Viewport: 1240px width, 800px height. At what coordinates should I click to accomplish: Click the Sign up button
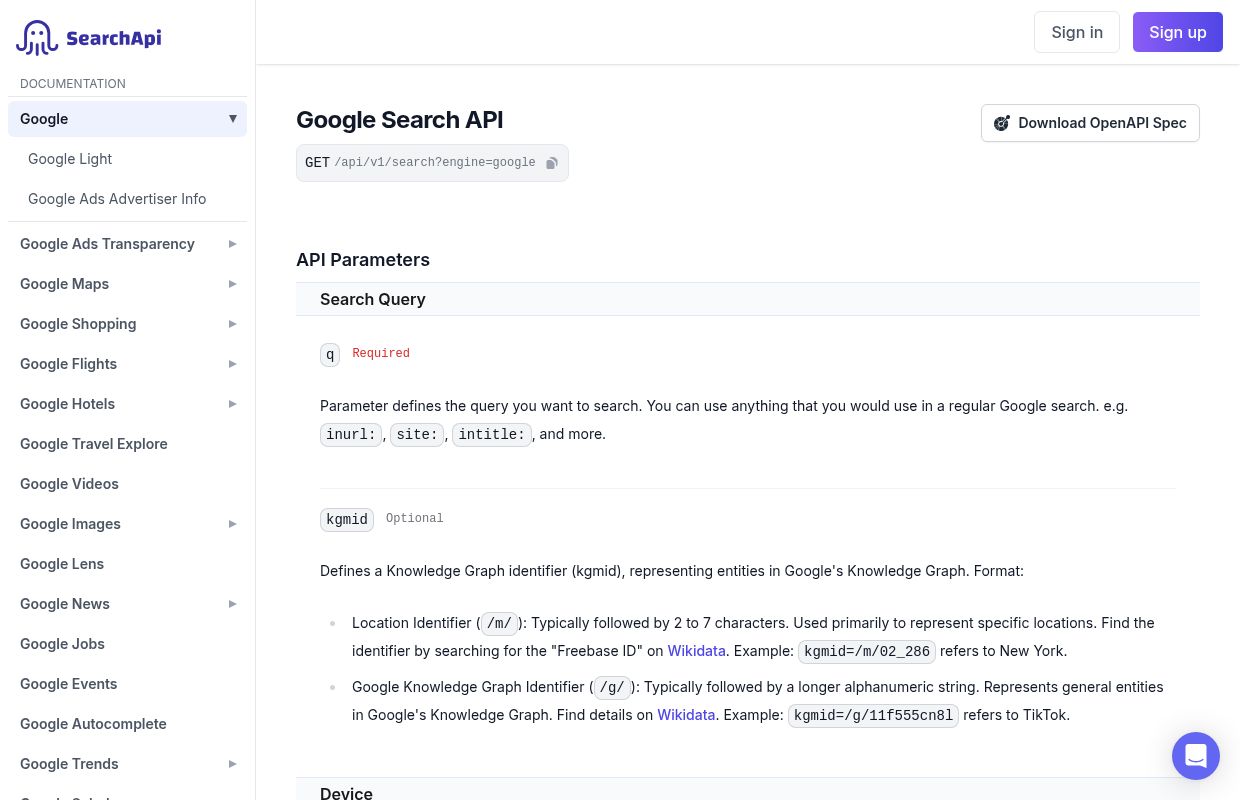coord(1178,32)
